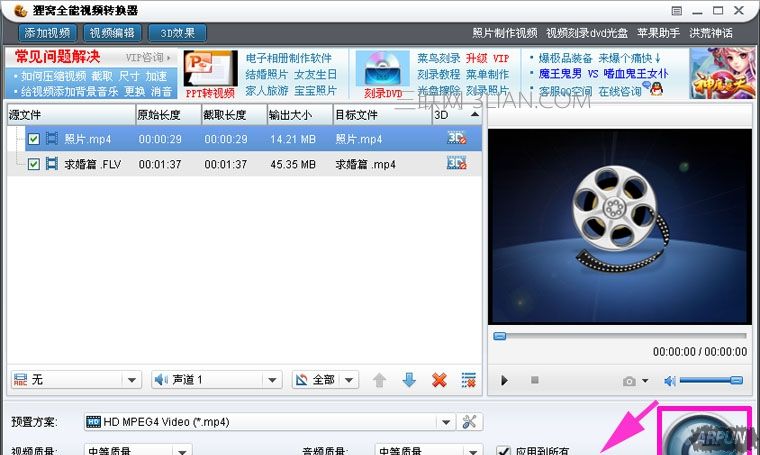Toggle the 3D icon for 求婚篇.FLV
Image resolution: width=760 pixels, height=455 pixels.
click(457, 163)
